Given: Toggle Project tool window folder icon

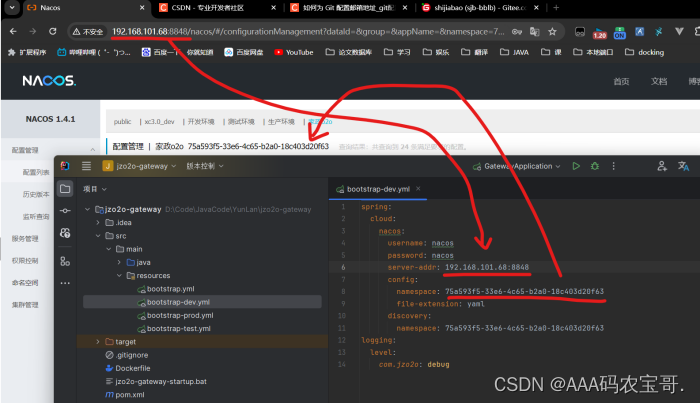Looking at the screenshot, I should pos(65,189).
